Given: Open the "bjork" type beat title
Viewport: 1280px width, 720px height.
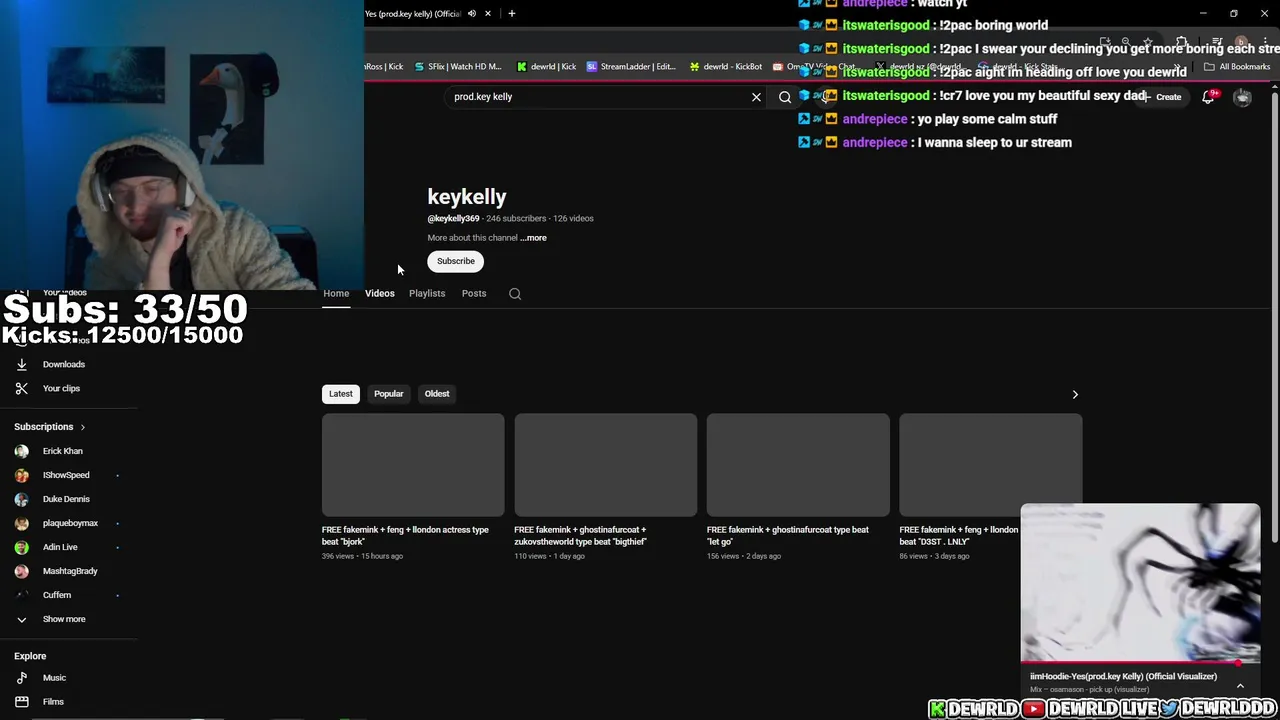Looking at the screenshot, I should coord(405,536).
